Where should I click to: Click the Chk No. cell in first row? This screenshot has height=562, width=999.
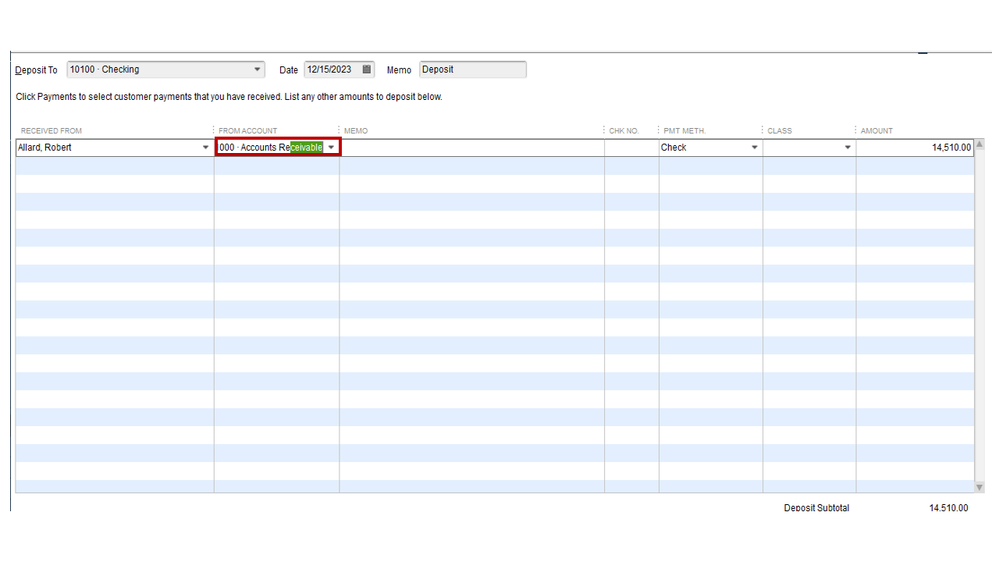pyautogui.click(x=631, y=147)
